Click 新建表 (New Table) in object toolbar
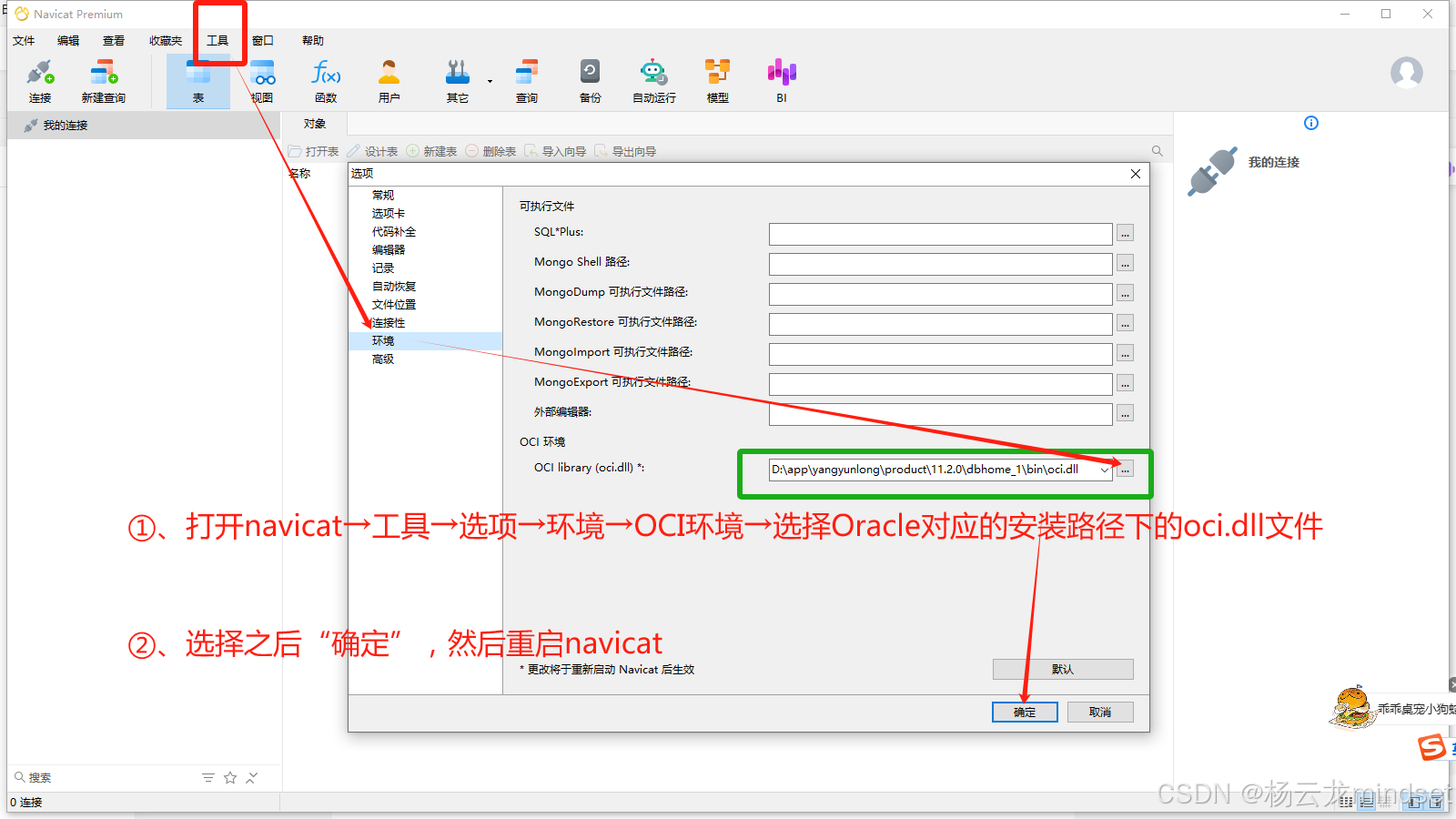The image size is (1456, 819). [x=432, y=151]
